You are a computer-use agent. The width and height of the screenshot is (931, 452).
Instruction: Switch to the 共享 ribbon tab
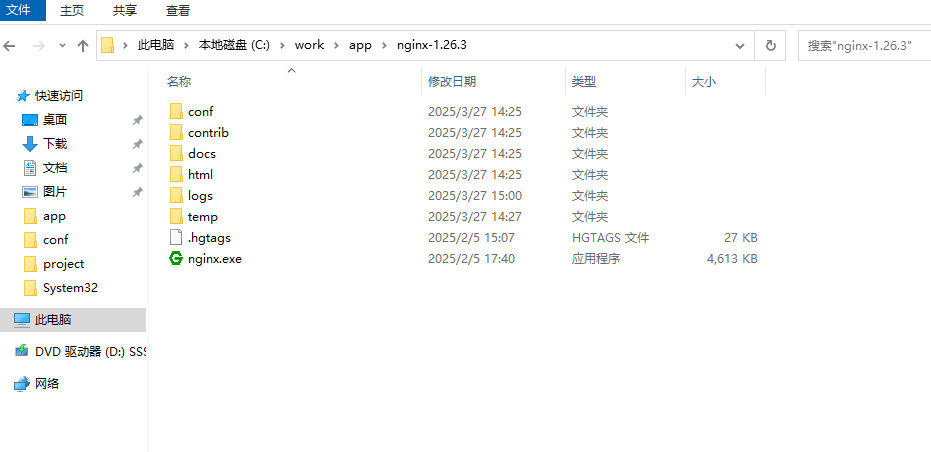124,11
